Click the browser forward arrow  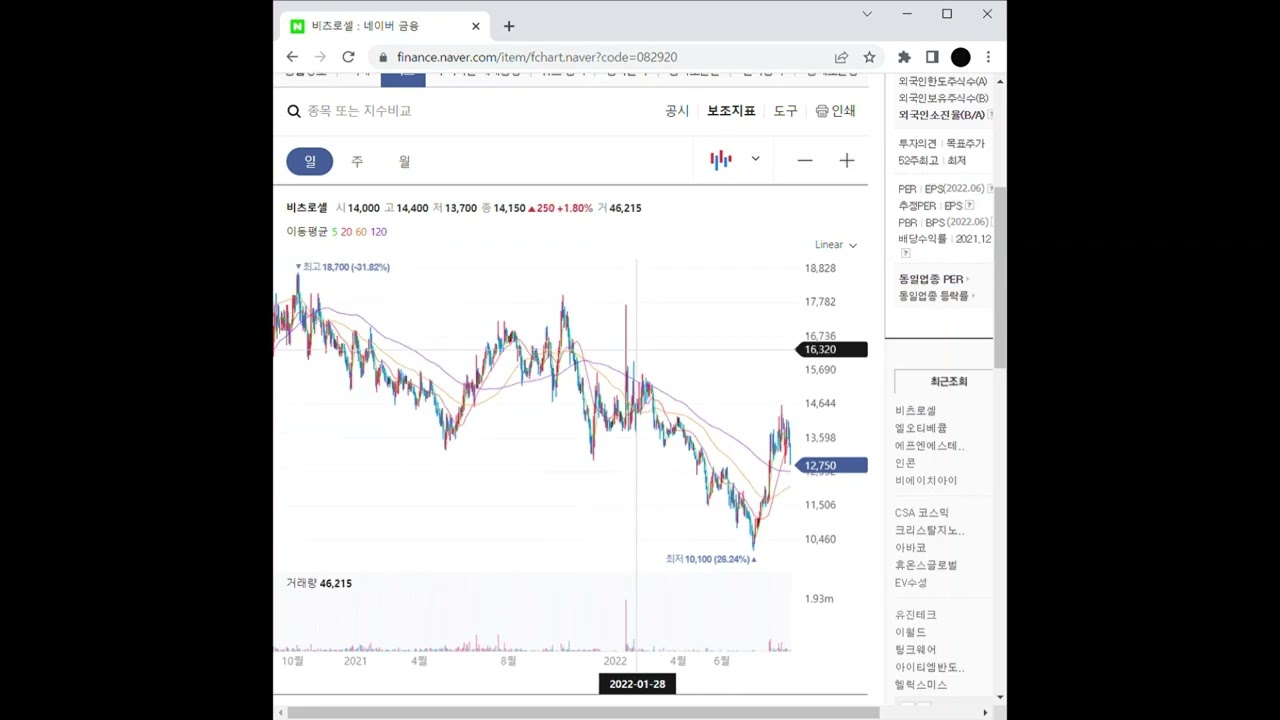pos(320,57)
